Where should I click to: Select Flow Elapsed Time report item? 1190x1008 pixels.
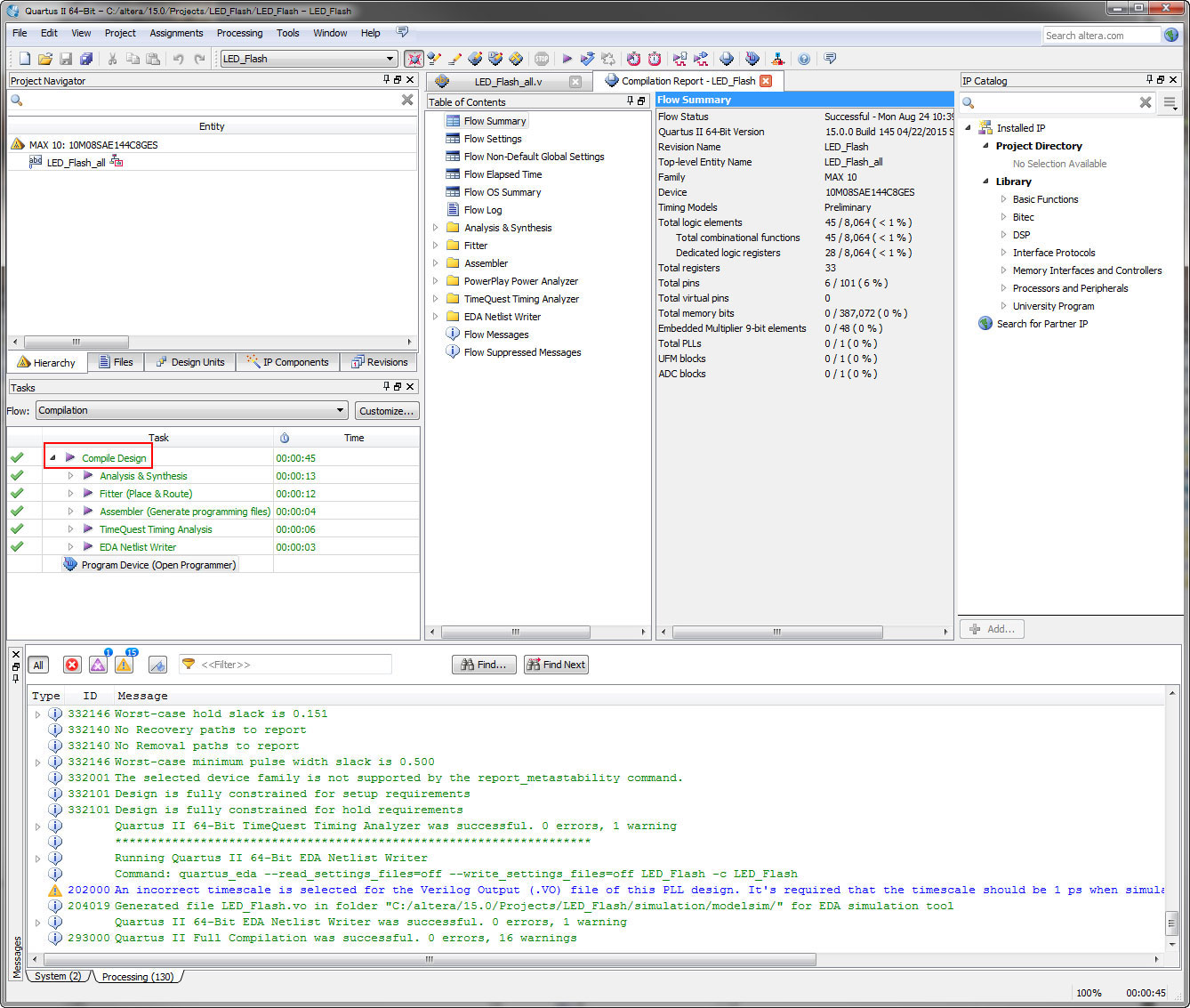(503, 174)
